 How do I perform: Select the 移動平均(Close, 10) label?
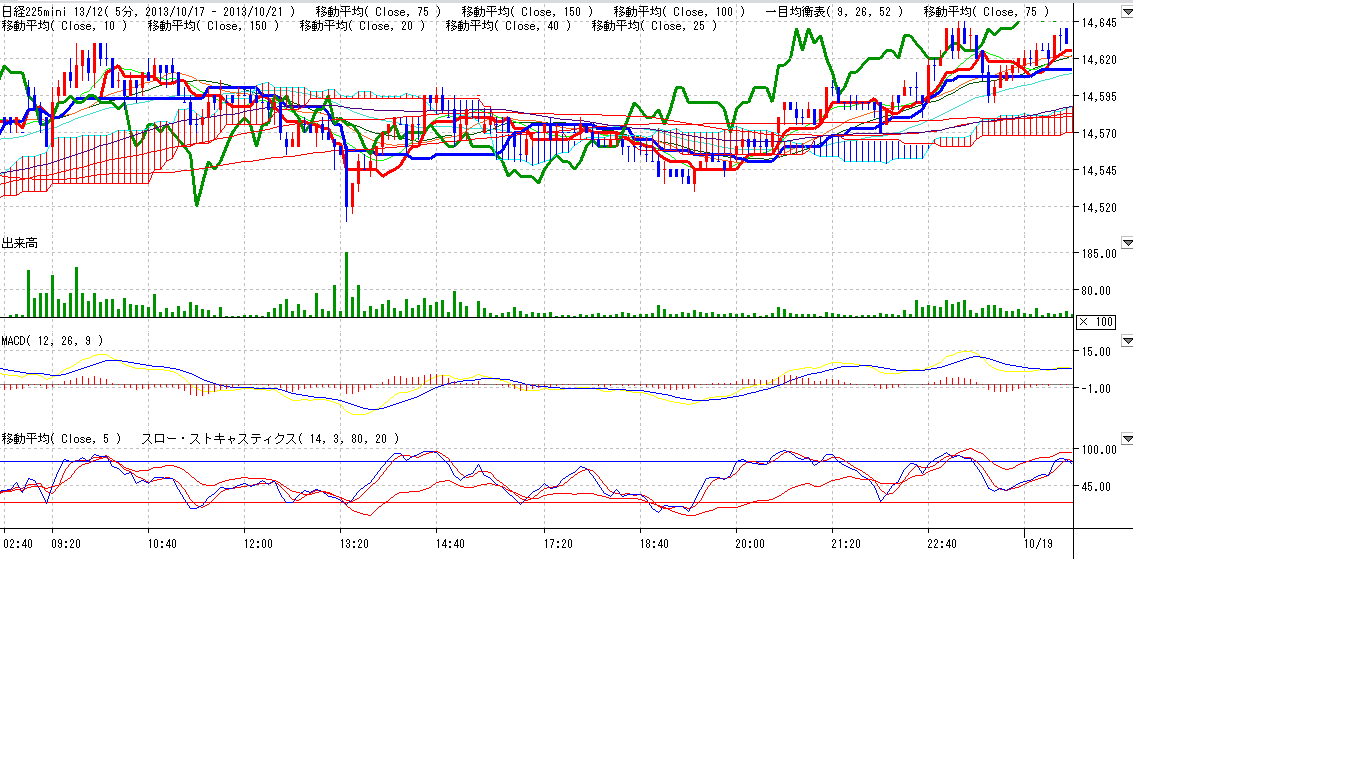coord(64,25)
